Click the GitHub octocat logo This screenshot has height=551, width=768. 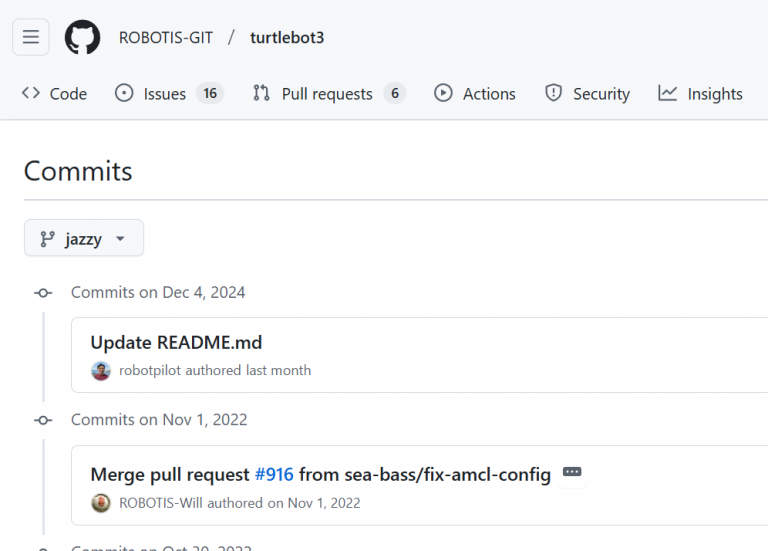click(83, 38)
